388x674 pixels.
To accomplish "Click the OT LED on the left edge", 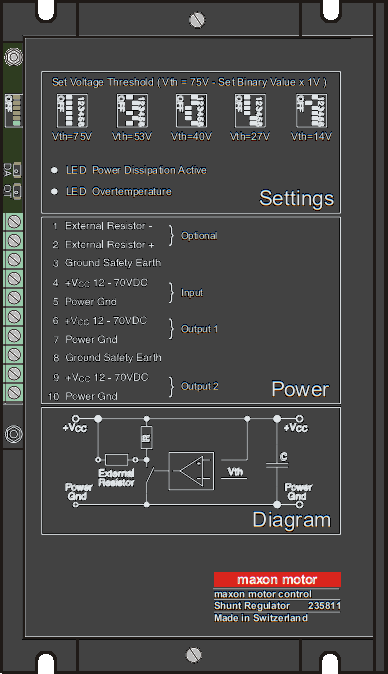I will point(17,192).
